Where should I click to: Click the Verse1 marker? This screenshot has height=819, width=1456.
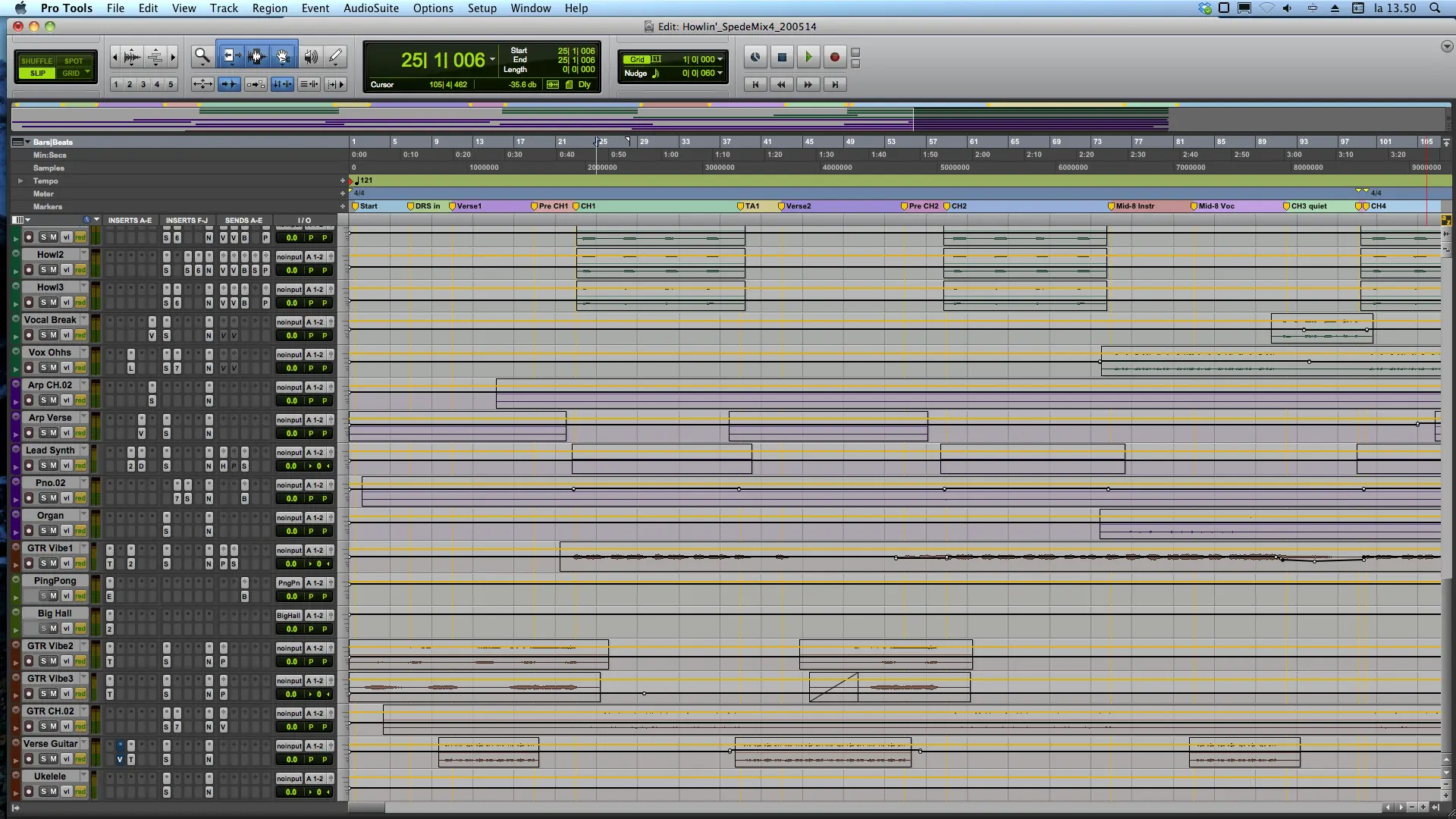coord(465,206)
